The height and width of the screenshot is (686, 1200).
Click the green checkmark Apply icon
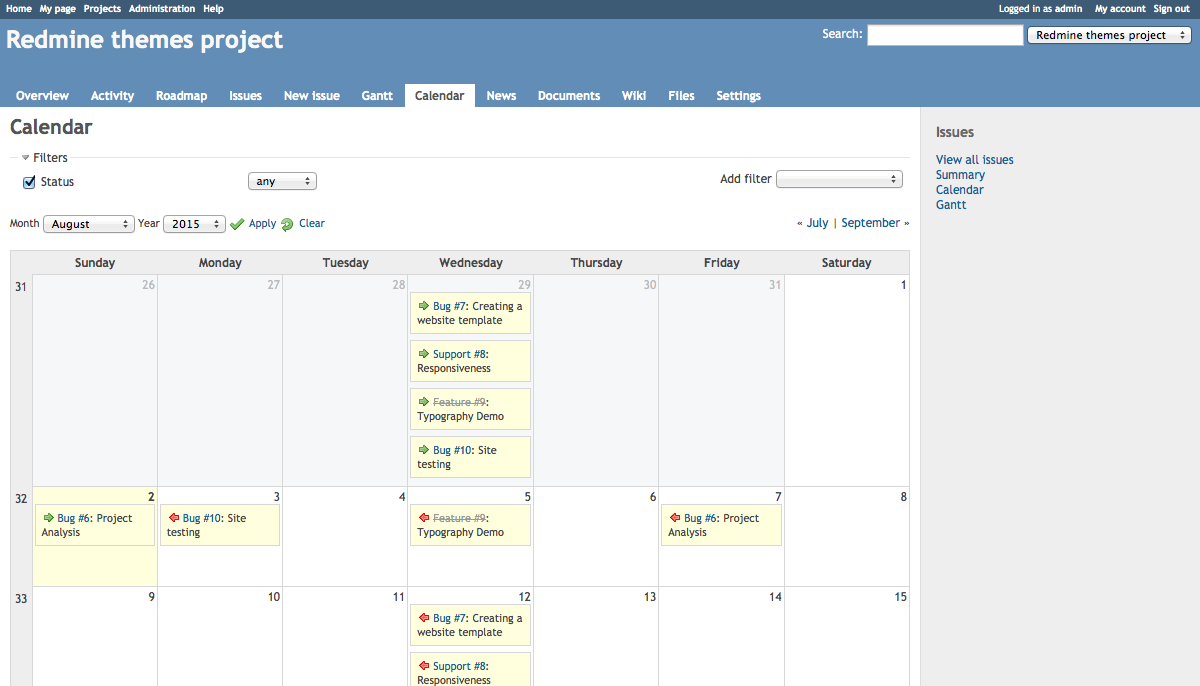click(x=237, y=224)
